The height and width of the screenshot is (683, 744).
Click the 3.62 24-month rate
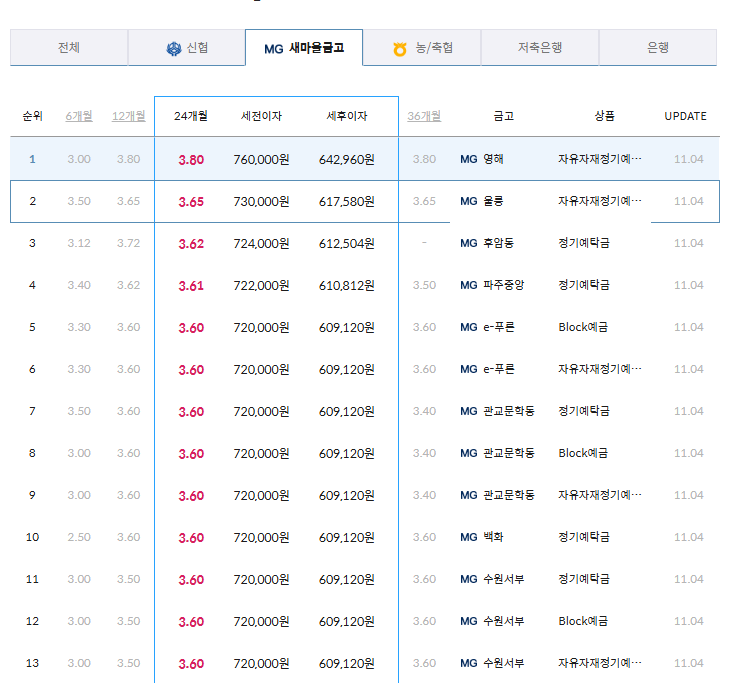tap(191, 243)
